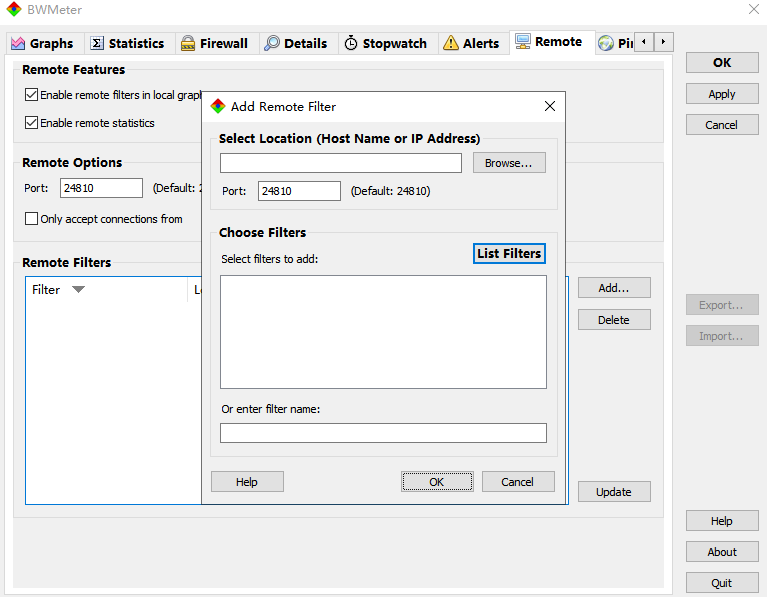Click the Details magnifier icon
Viewport: 767px width, 597px height.
pos(271,43)
